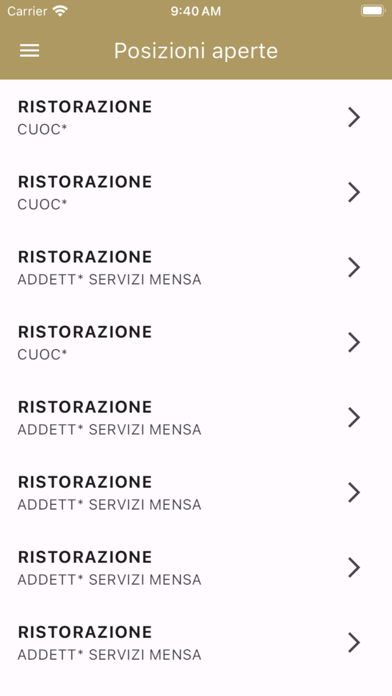Tap the Wi-Fi status icon
392x696 pixels.
click(60, 11)
